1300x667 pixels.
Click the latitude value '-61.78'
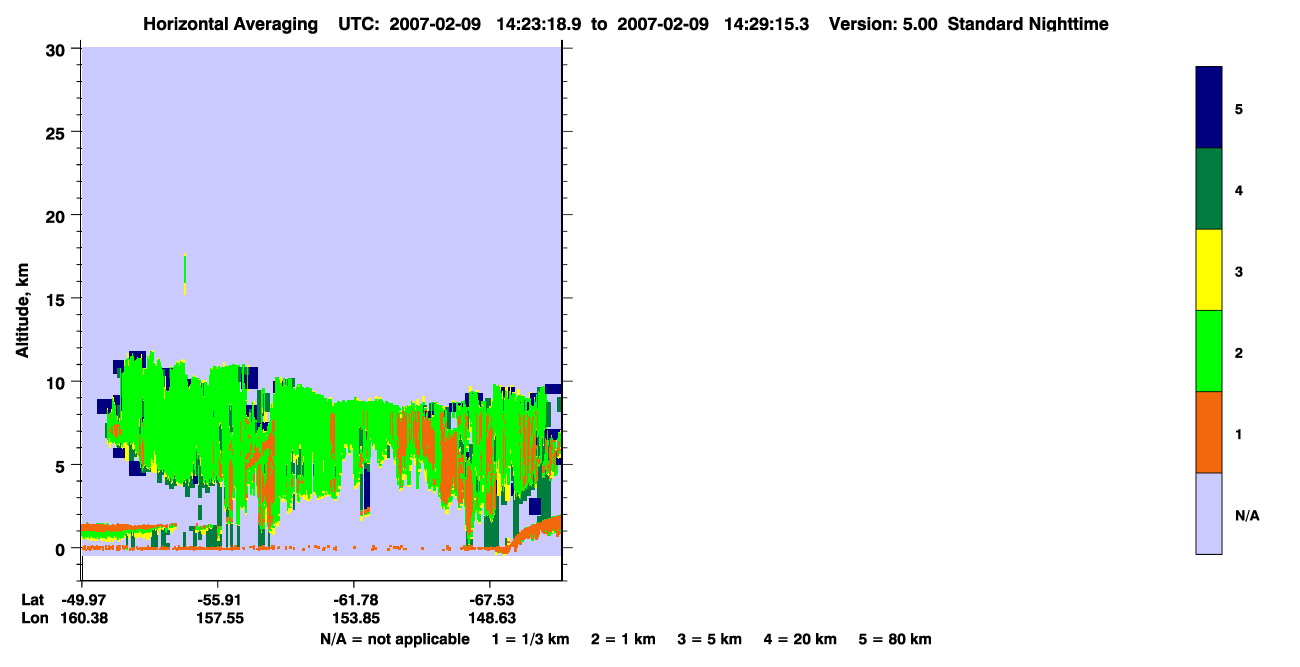pyautogui.click(x=354, y=600)
